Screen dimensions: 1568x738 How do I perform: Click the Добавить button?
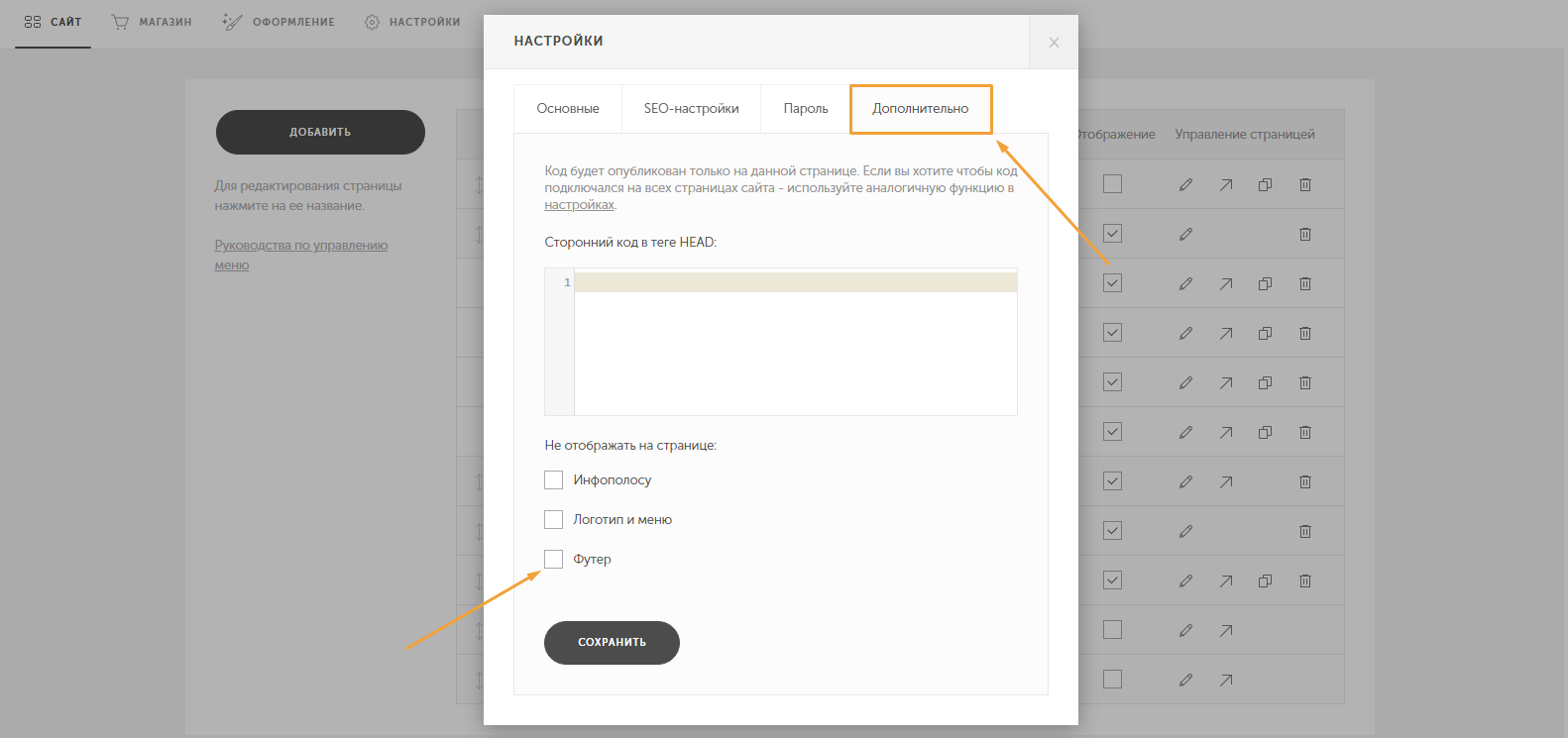[x=320, y=132]
